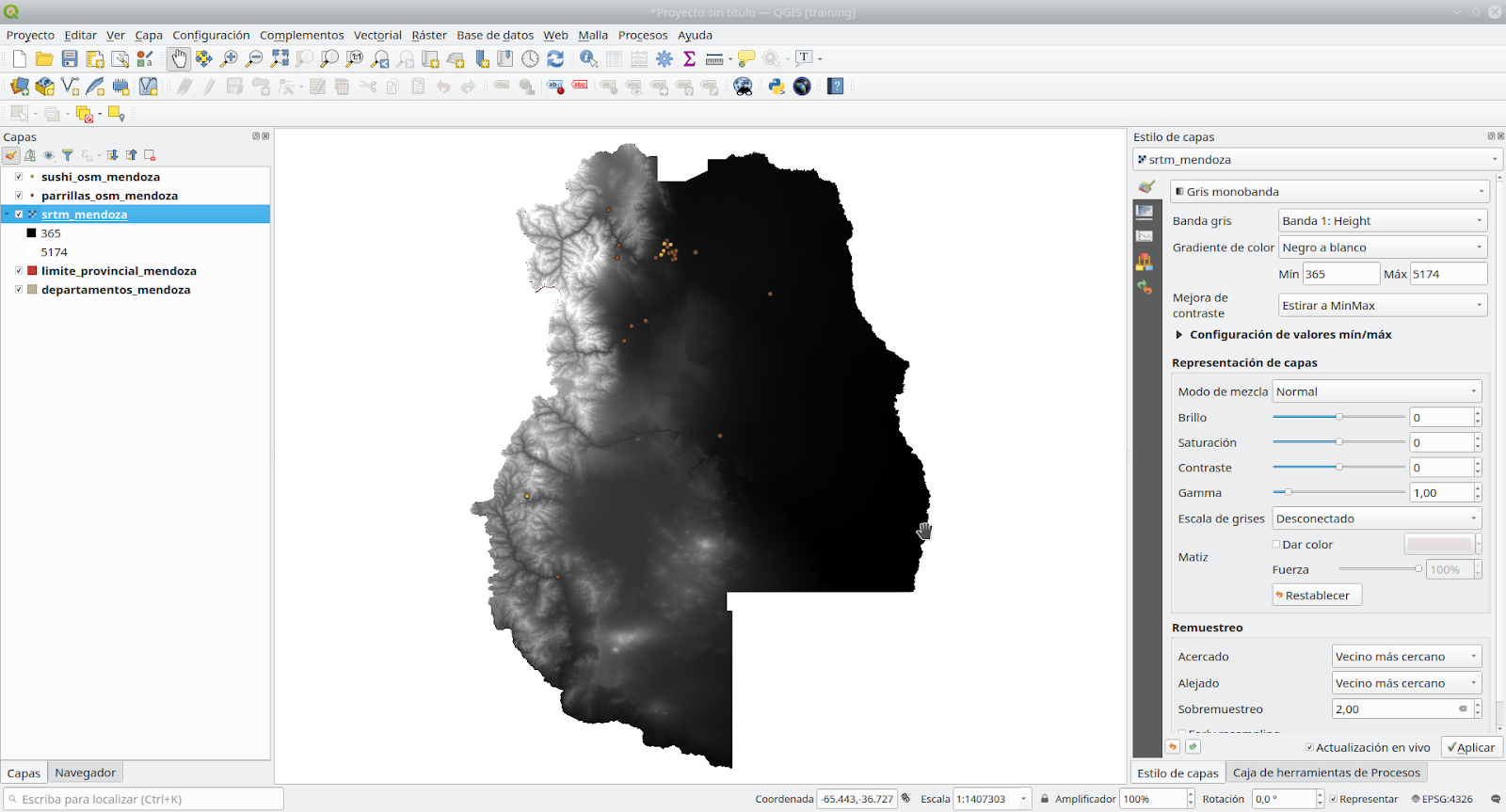Open the statistical summary sigma icon
Viewport: 1506px width, 812px height.
point(689,58)
